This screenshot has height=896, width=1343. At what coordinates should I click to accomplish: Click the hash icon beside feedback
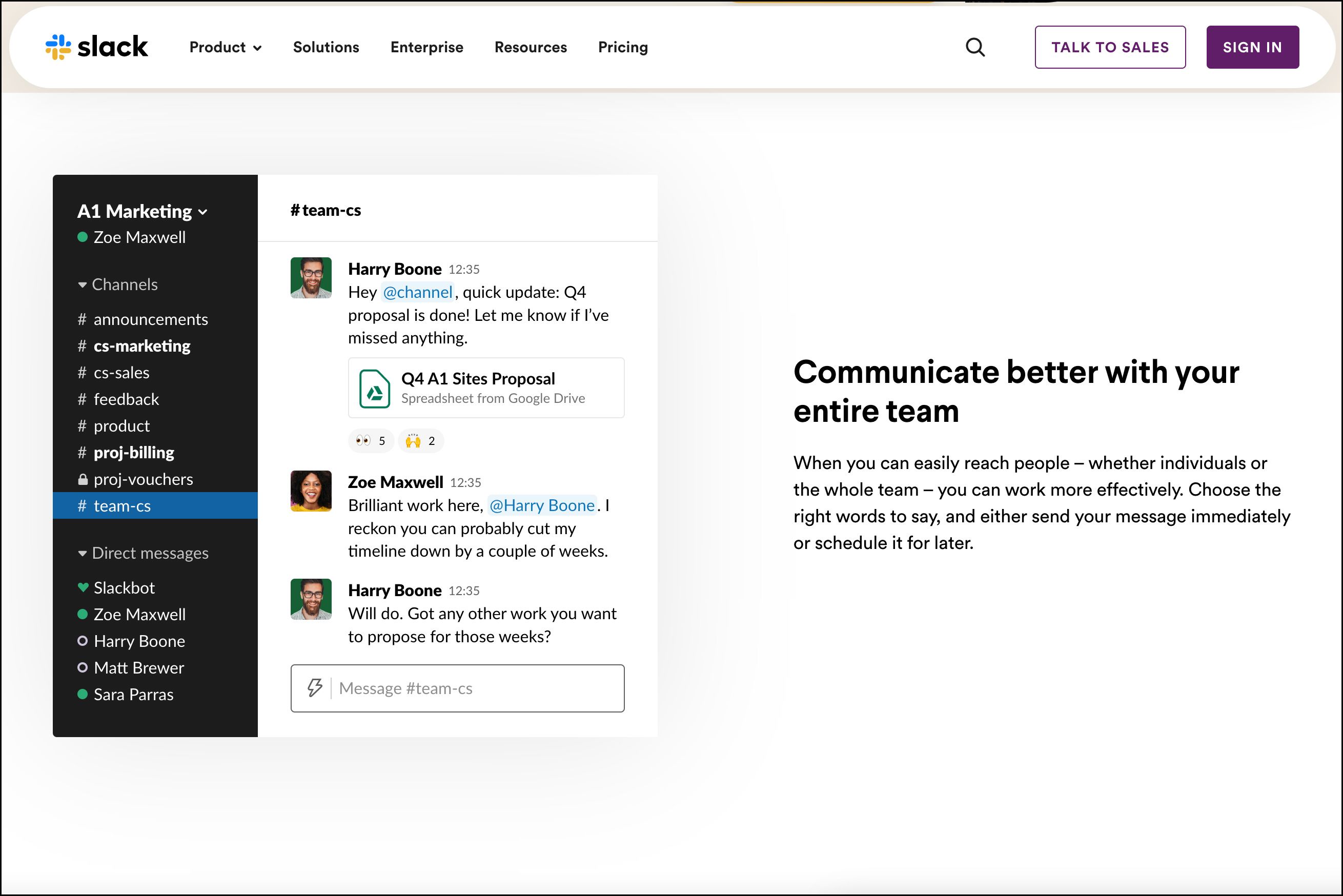pos(83,399)
